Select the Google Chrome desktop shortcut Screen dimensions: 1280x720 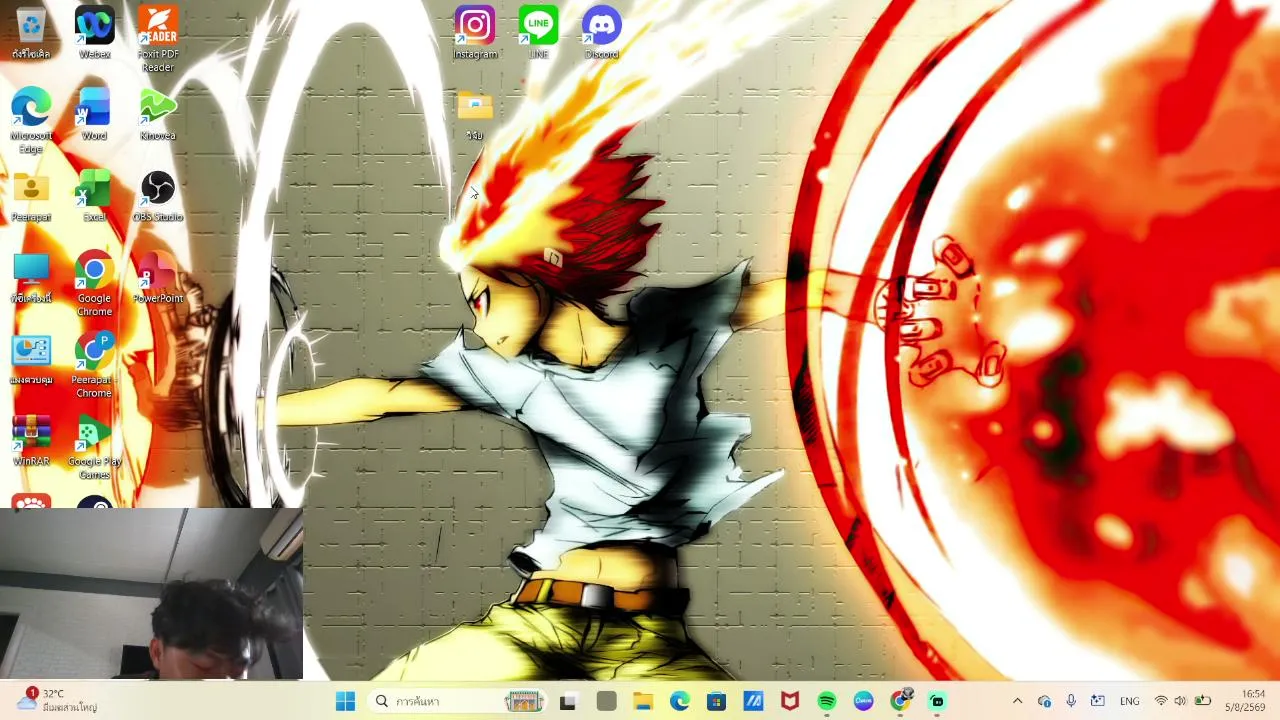click(x=94, y=284)
